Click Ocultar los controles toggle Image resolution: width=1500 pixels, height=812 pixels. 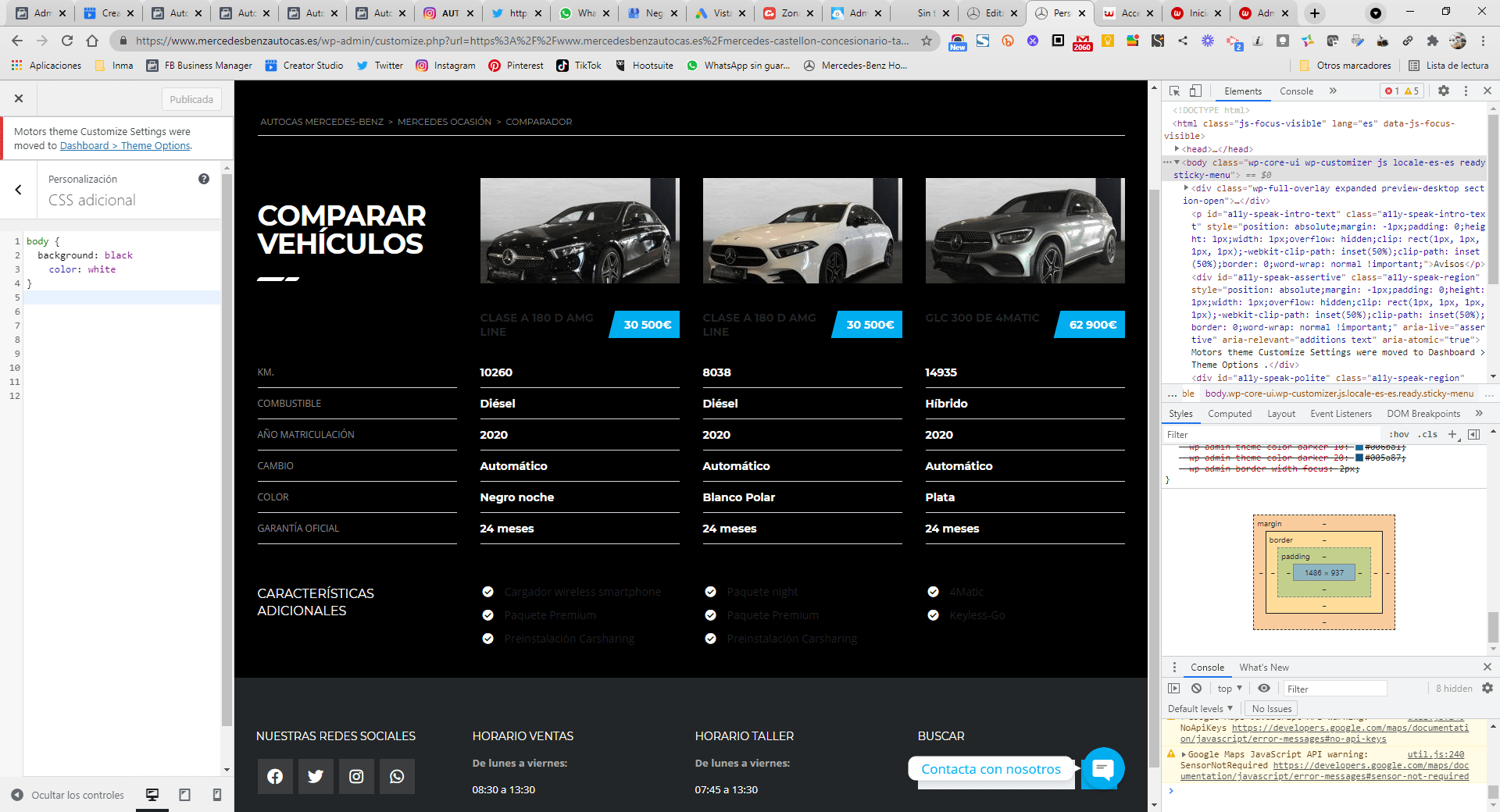68,795
